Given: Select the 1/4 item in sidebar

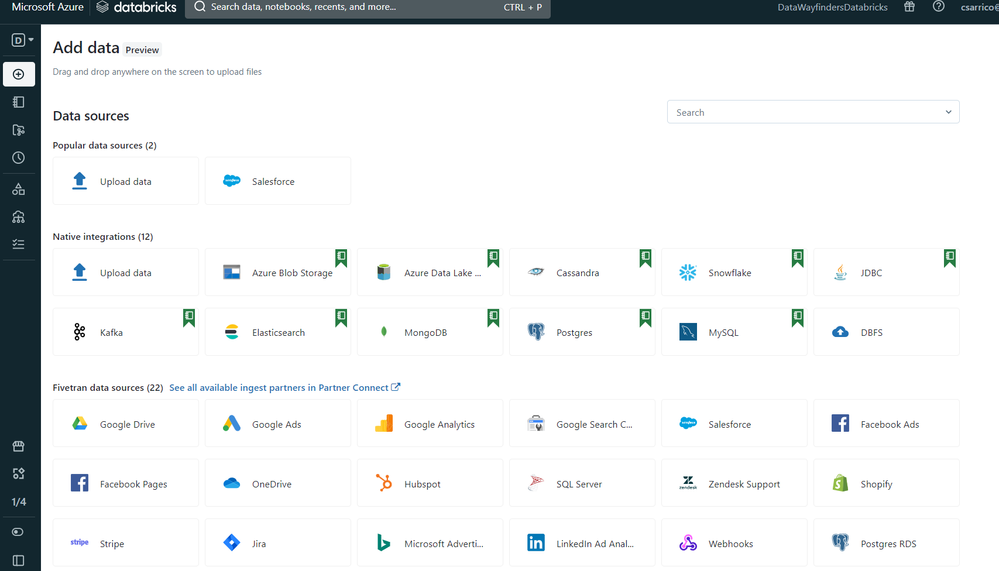Looking at the screenshot, I should tap(19, 502).
